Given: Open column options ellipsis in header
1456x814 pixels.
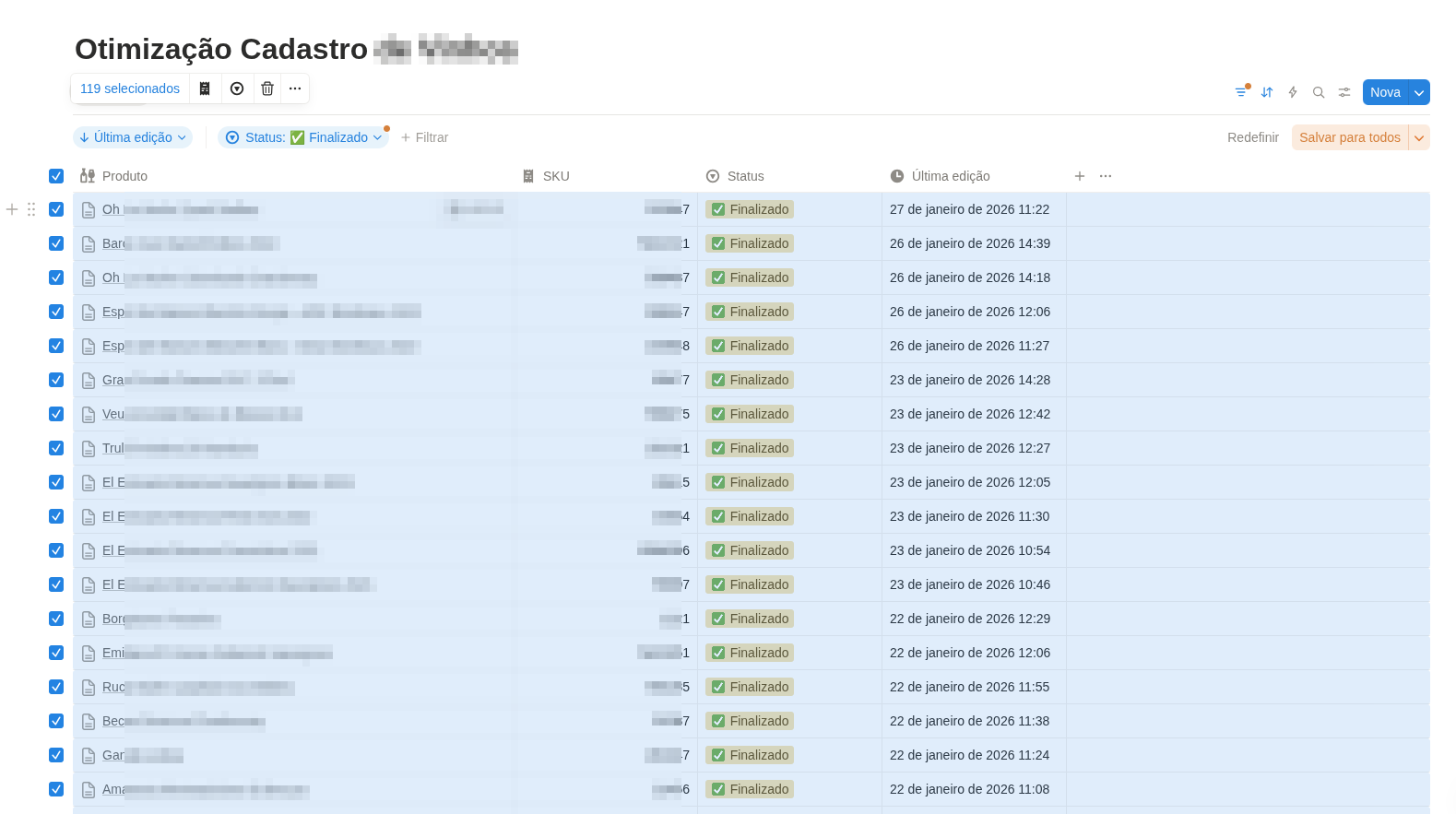Looking at the screenshot, I should tap(1106, 176).
